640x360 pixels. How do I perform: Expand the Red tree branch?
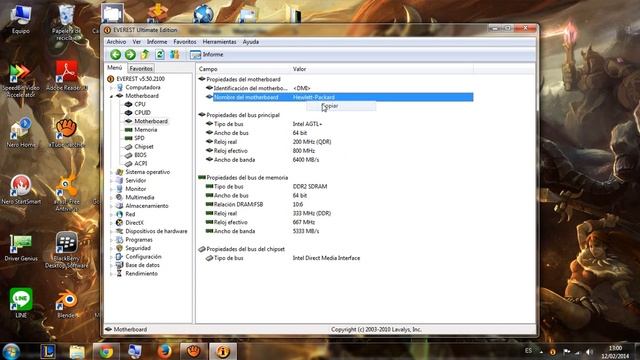(111, 214)
